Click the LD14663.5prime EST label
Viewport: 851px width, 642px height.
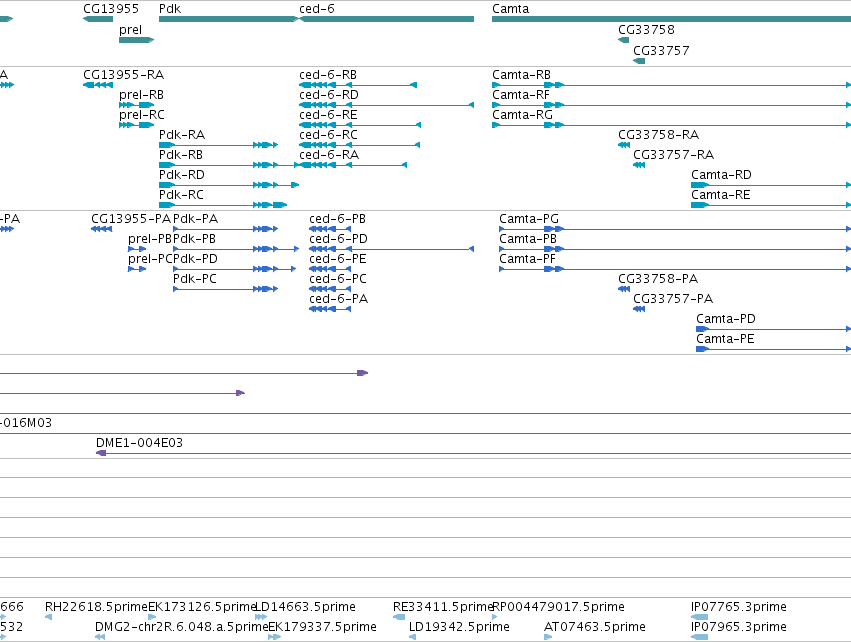point(306,607)
